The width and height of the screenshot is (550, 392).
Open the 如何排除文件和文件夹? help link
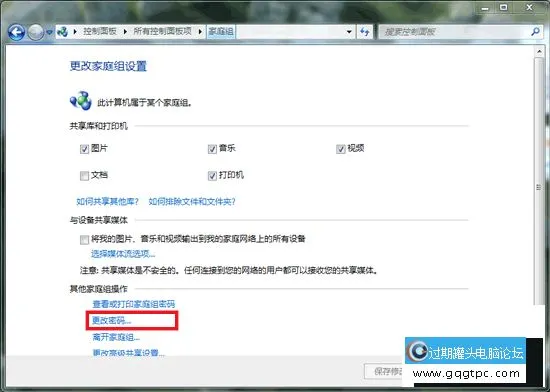coord(192,201)
